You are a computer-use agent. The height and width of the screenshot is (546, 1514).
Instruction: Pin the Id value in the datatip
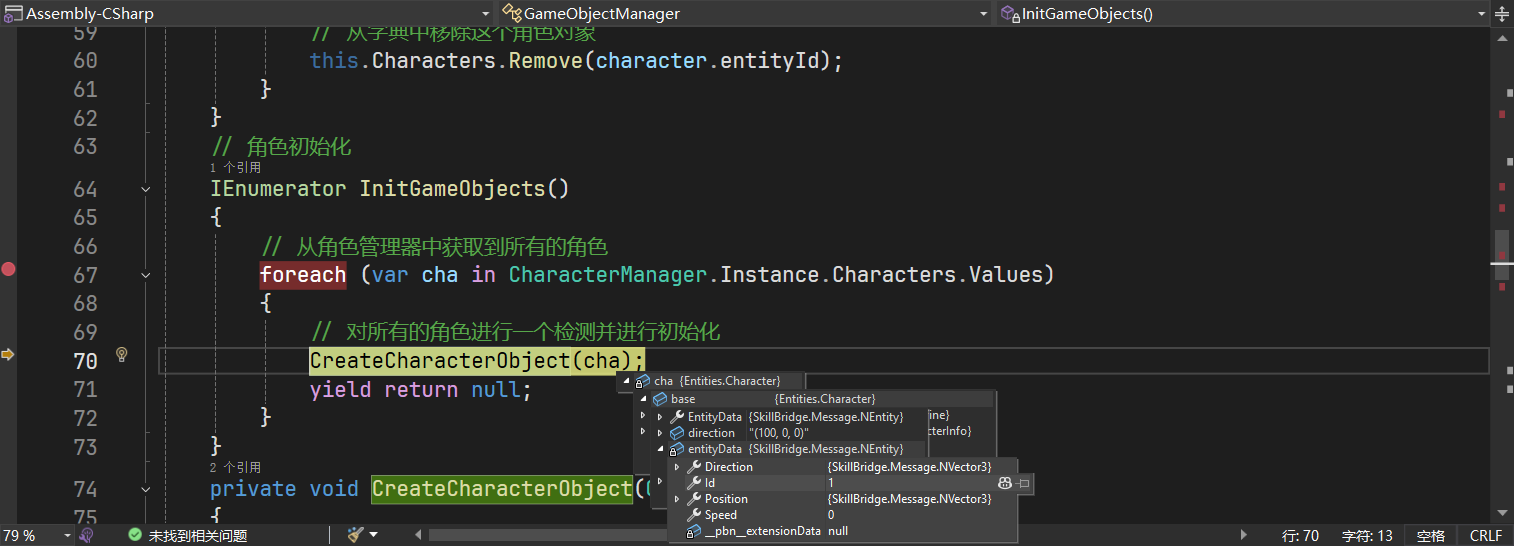coord(1024,483)
